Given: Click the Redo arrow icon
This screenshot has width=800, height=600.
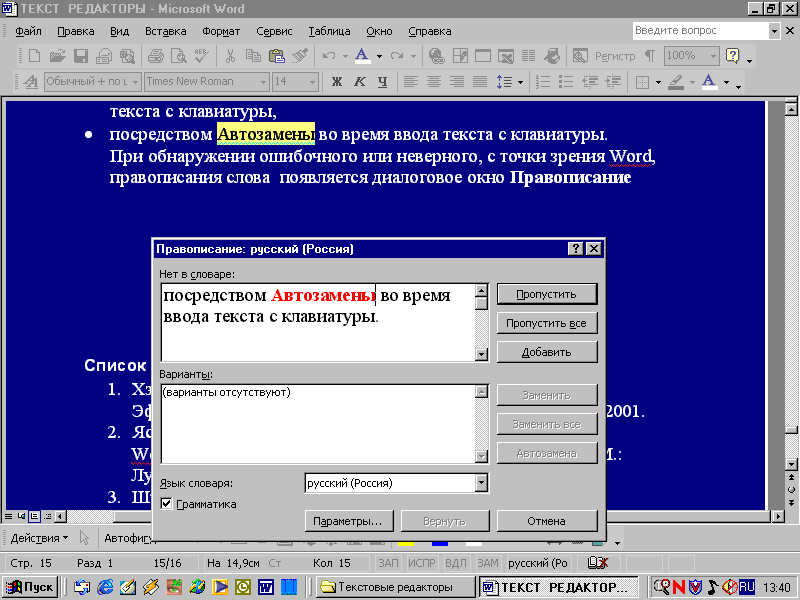Looking at the screenshot, I should pos(397,56).
